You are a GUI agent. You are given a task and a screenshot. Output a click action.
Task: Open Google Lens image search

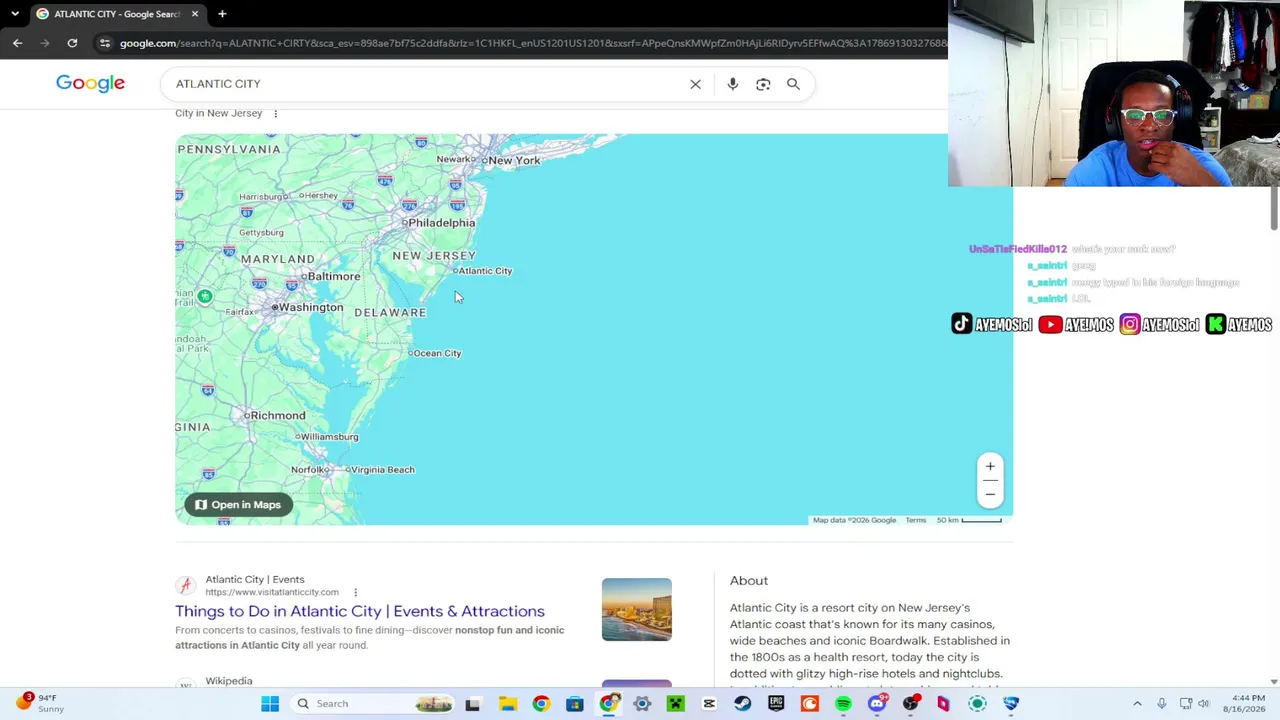(763, 84)
